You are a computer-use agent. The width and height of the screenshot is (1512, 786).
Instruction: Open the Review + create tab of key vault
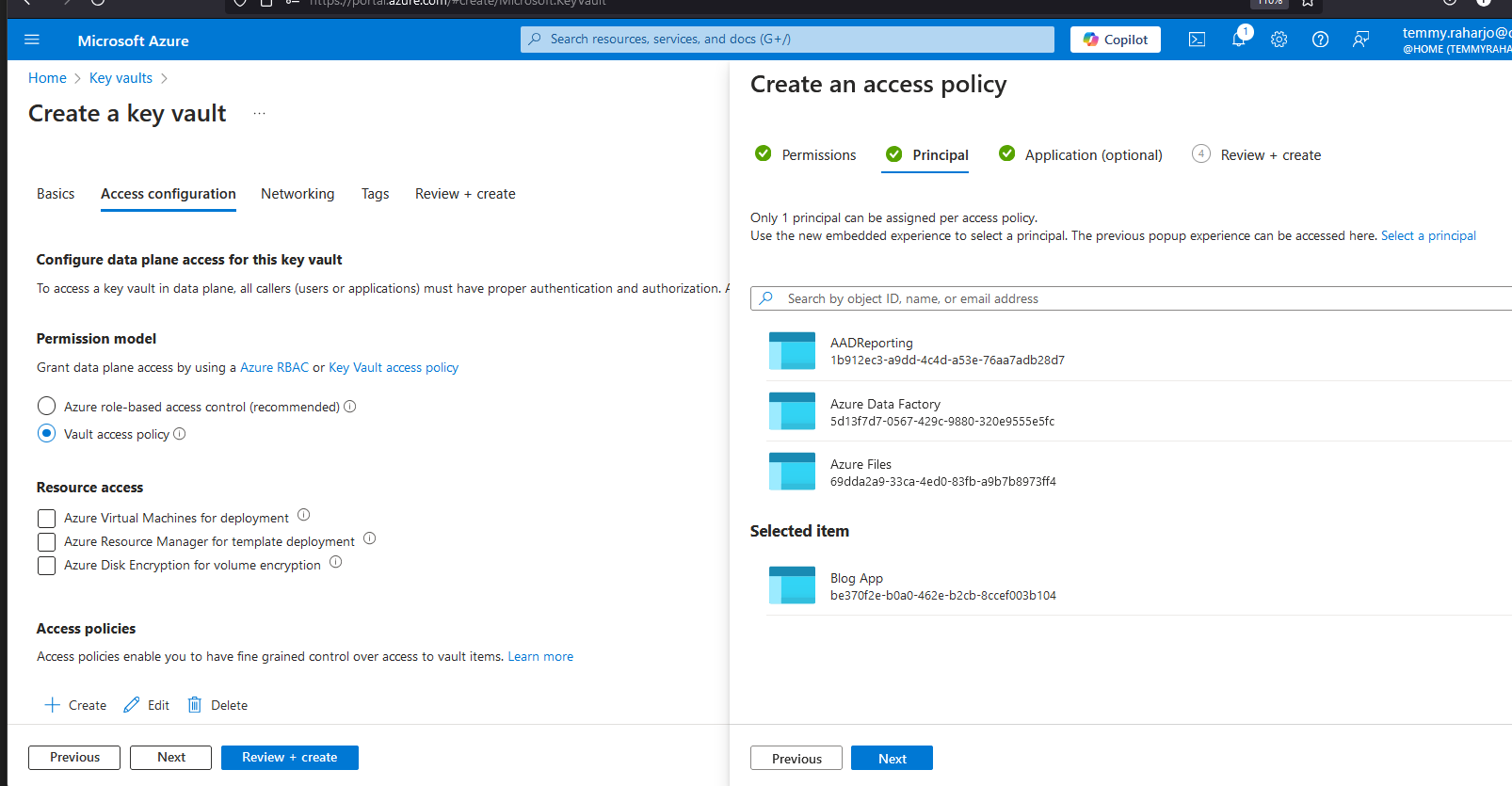tap(465, 194)
